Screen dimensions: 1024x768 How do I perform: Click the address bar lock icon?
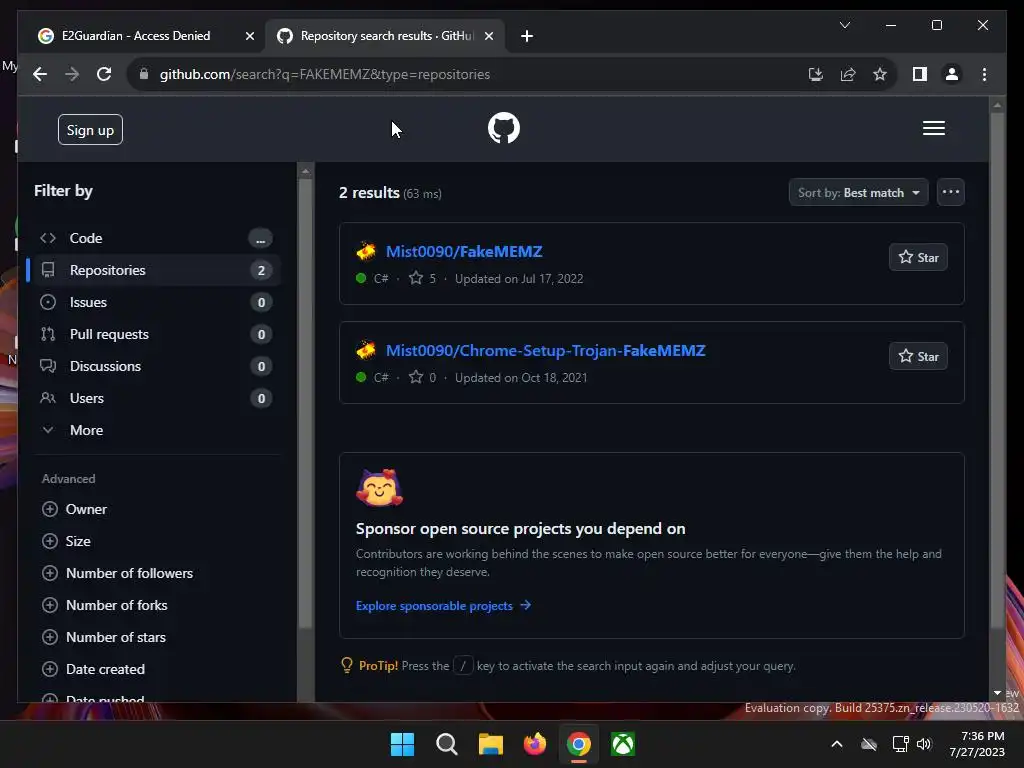[x=144, y=74]
